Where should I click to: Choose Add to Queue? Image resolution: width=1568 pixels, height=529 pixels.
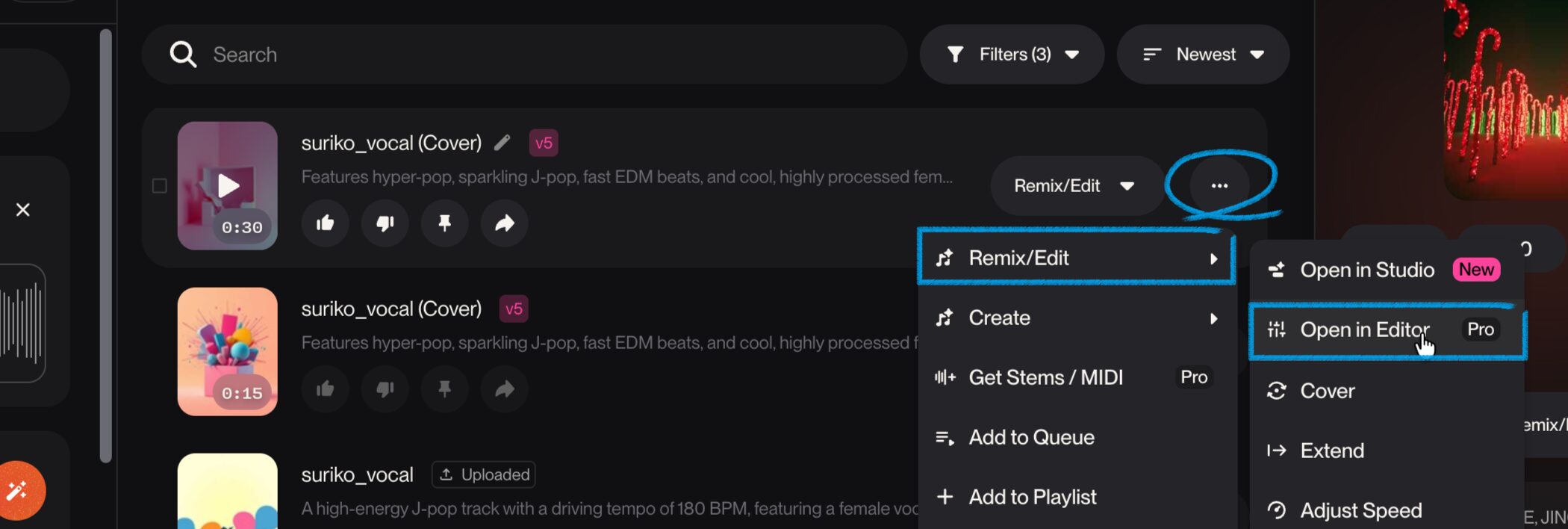pyautogui.click(x=1031, y=437)
